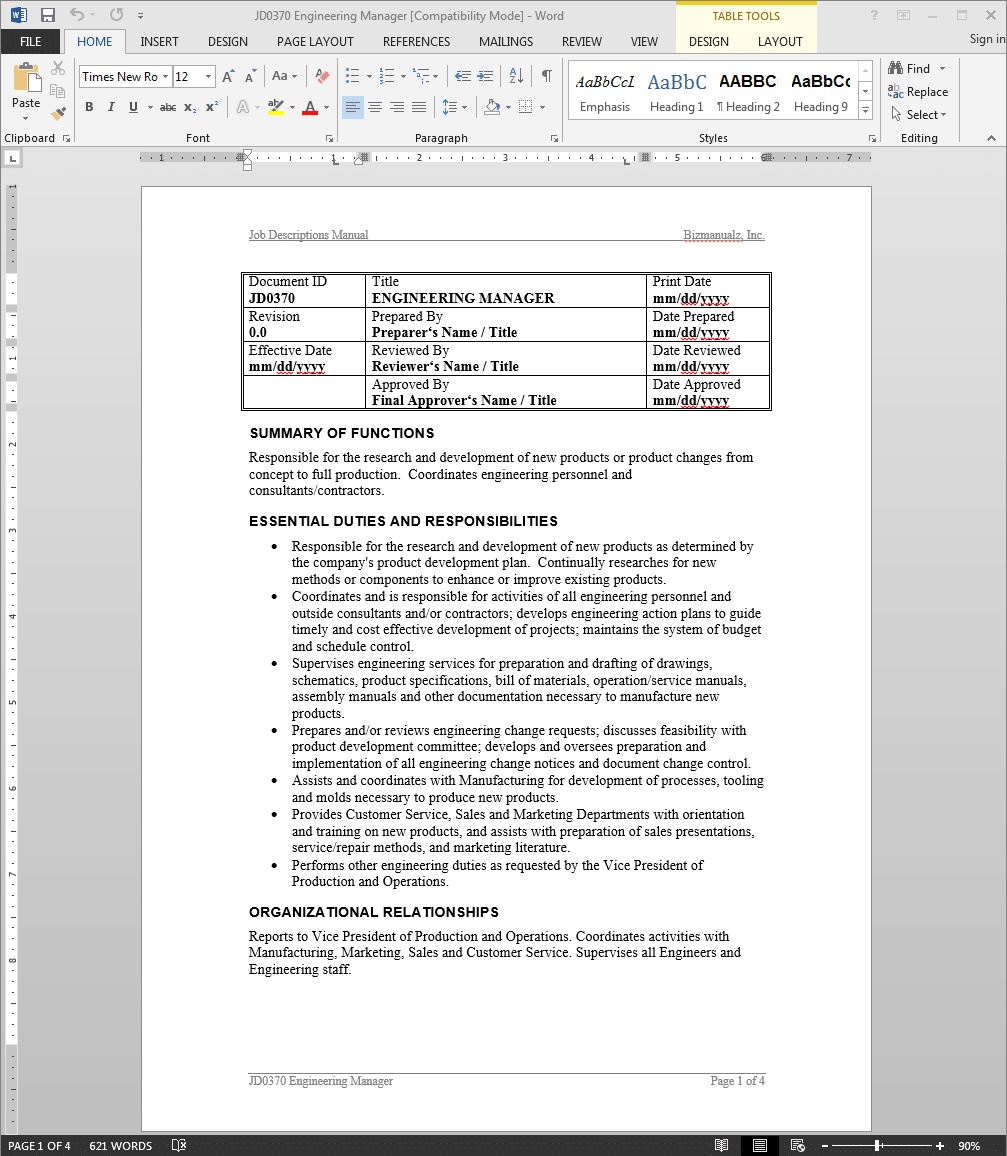Open borders dropdown arrow
1007x1156 pixels.
[543, 108]
